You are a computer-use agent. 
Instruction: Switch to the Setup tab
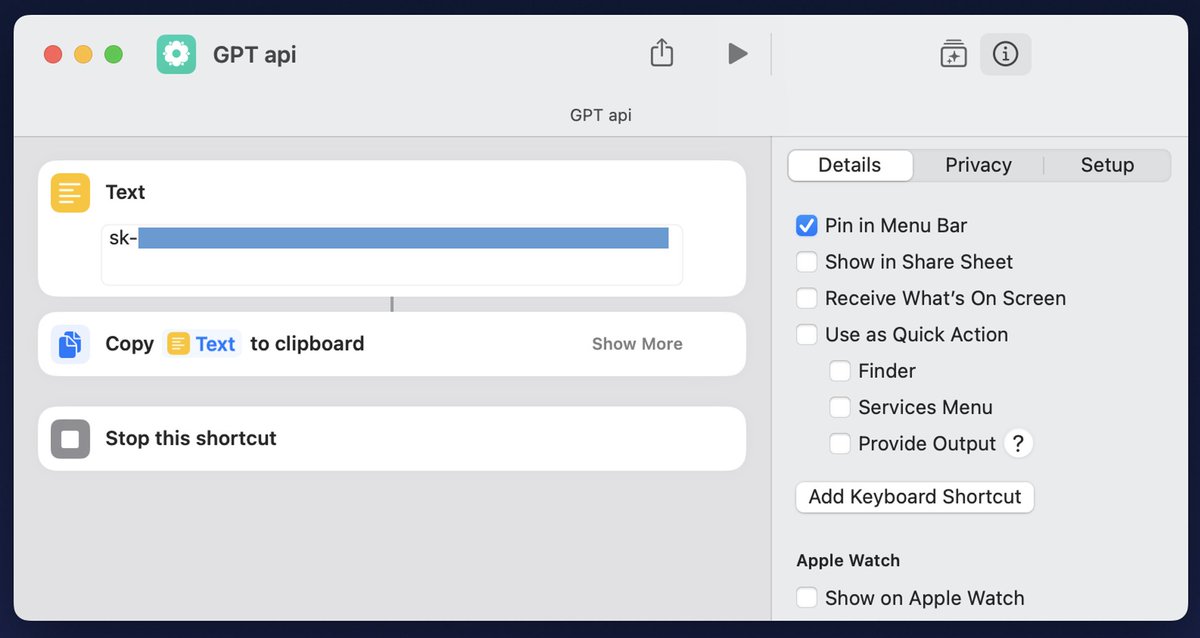coord(1107,165)
